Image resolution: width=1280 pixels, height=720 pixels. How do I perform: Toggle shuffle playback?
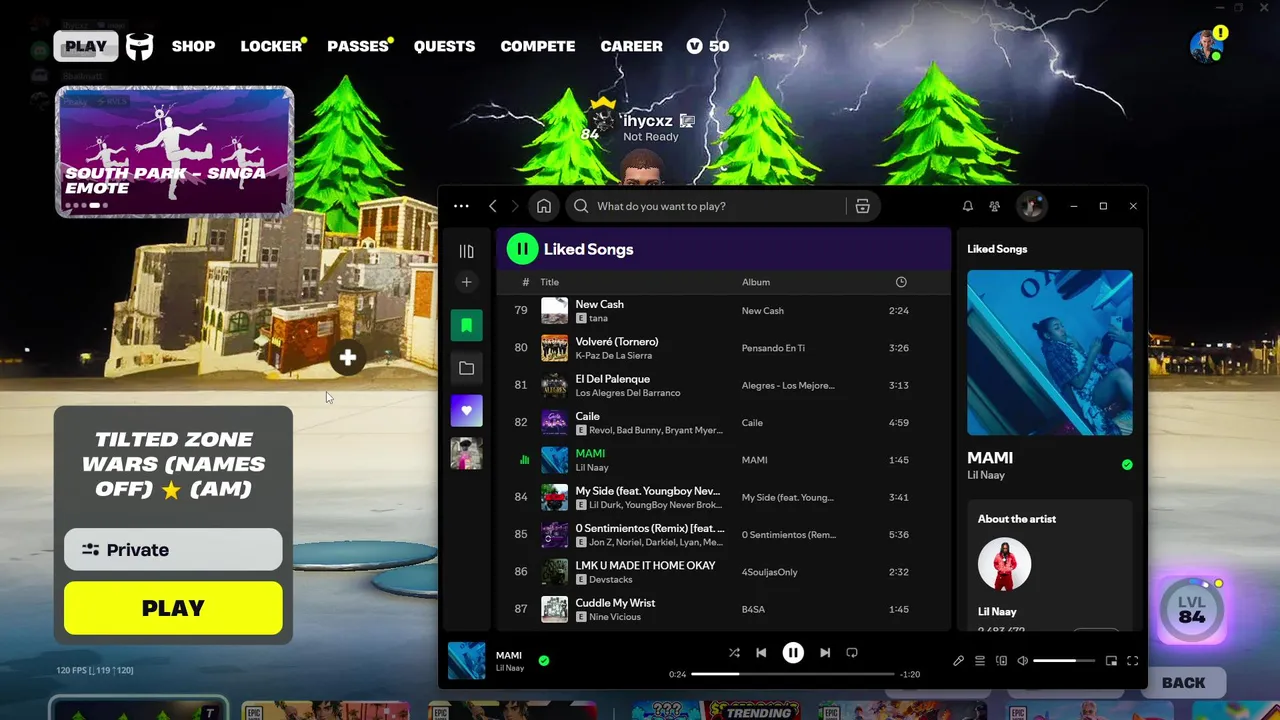click(x=734, y=653)
